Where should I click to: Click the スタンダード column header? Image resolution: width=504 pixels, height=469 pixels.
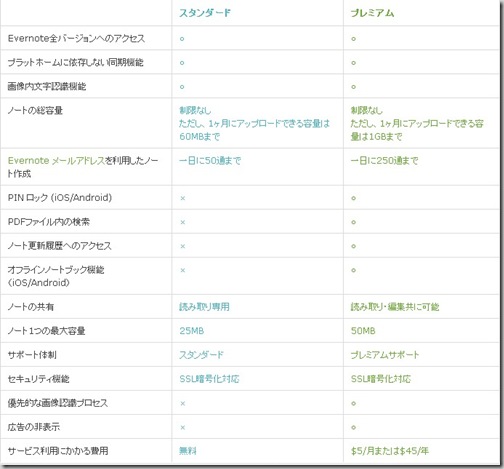pyautogui.click(x=205, y=13)
